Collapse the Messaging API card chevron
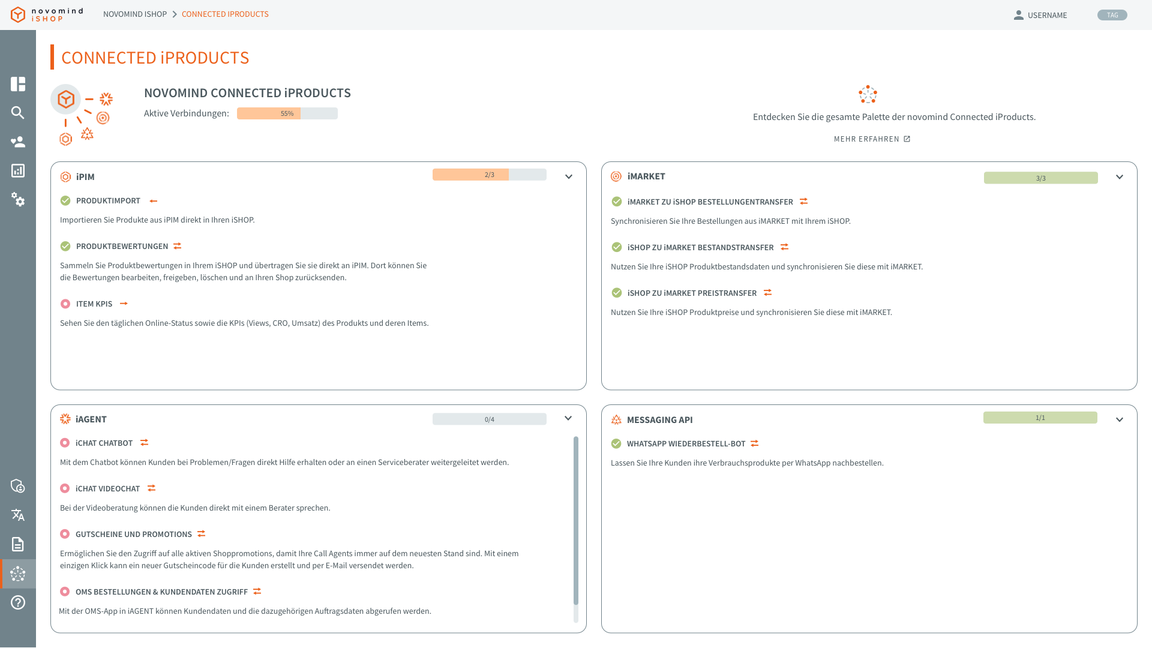 click(x=1119, y=420)
